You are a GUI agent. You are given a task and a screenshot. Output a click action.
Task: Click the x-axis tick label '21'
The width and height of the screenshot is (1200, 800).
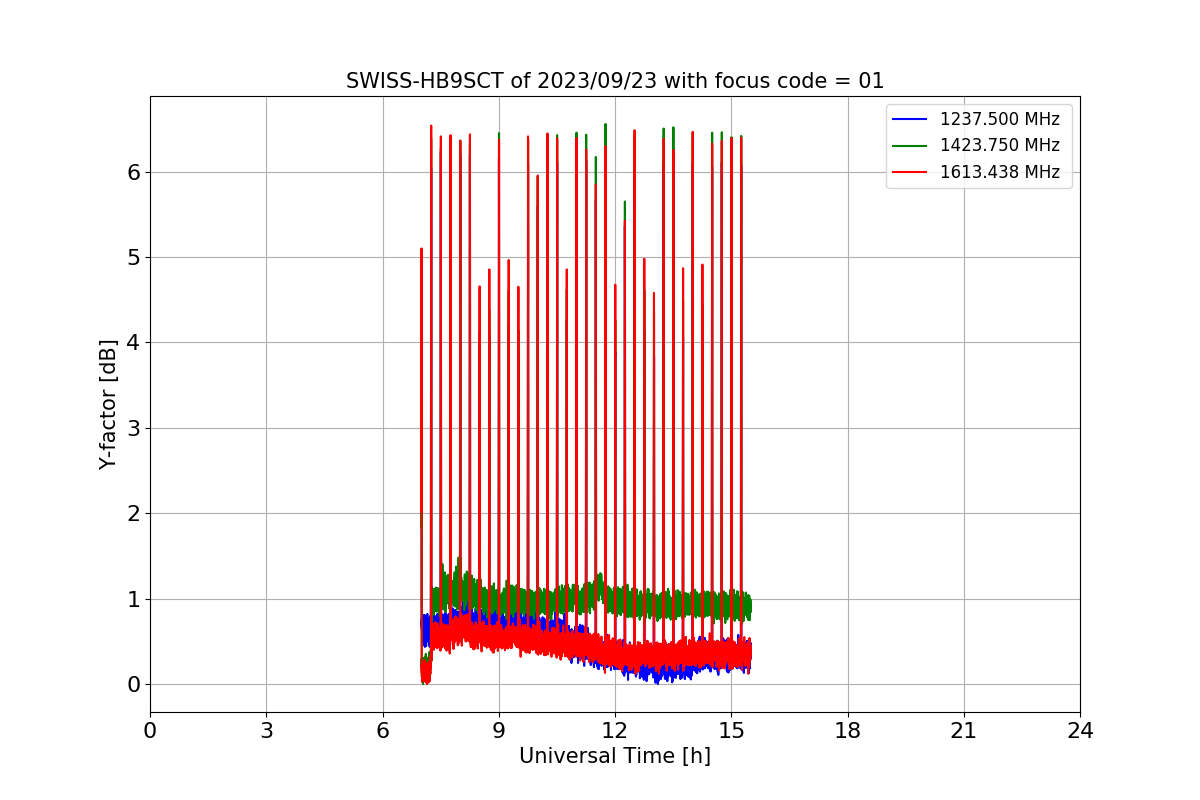tap(964, 731)
